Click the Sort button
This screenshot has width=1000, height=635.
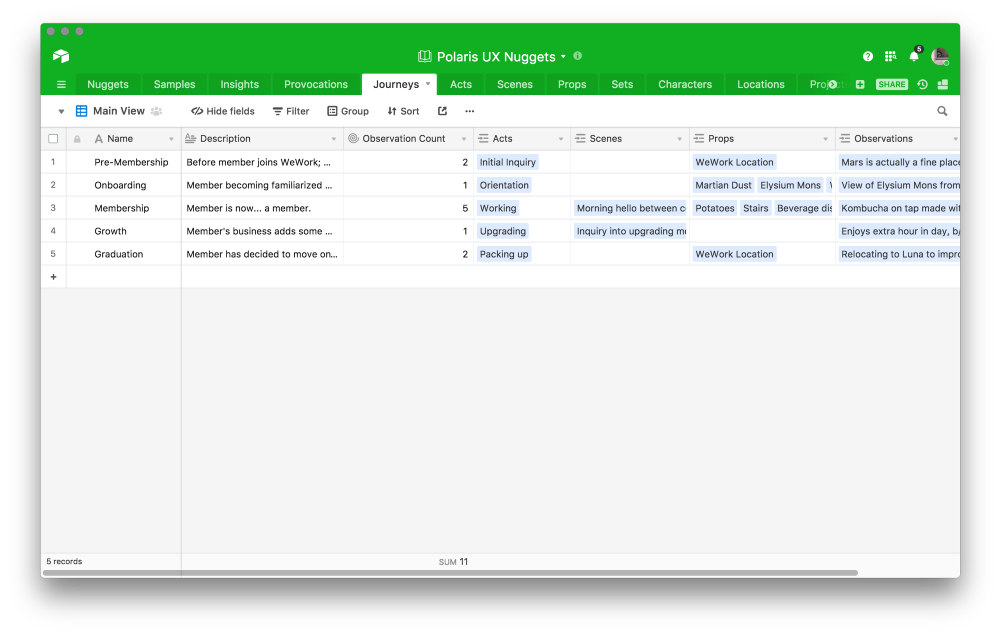[x=403, y=111]
